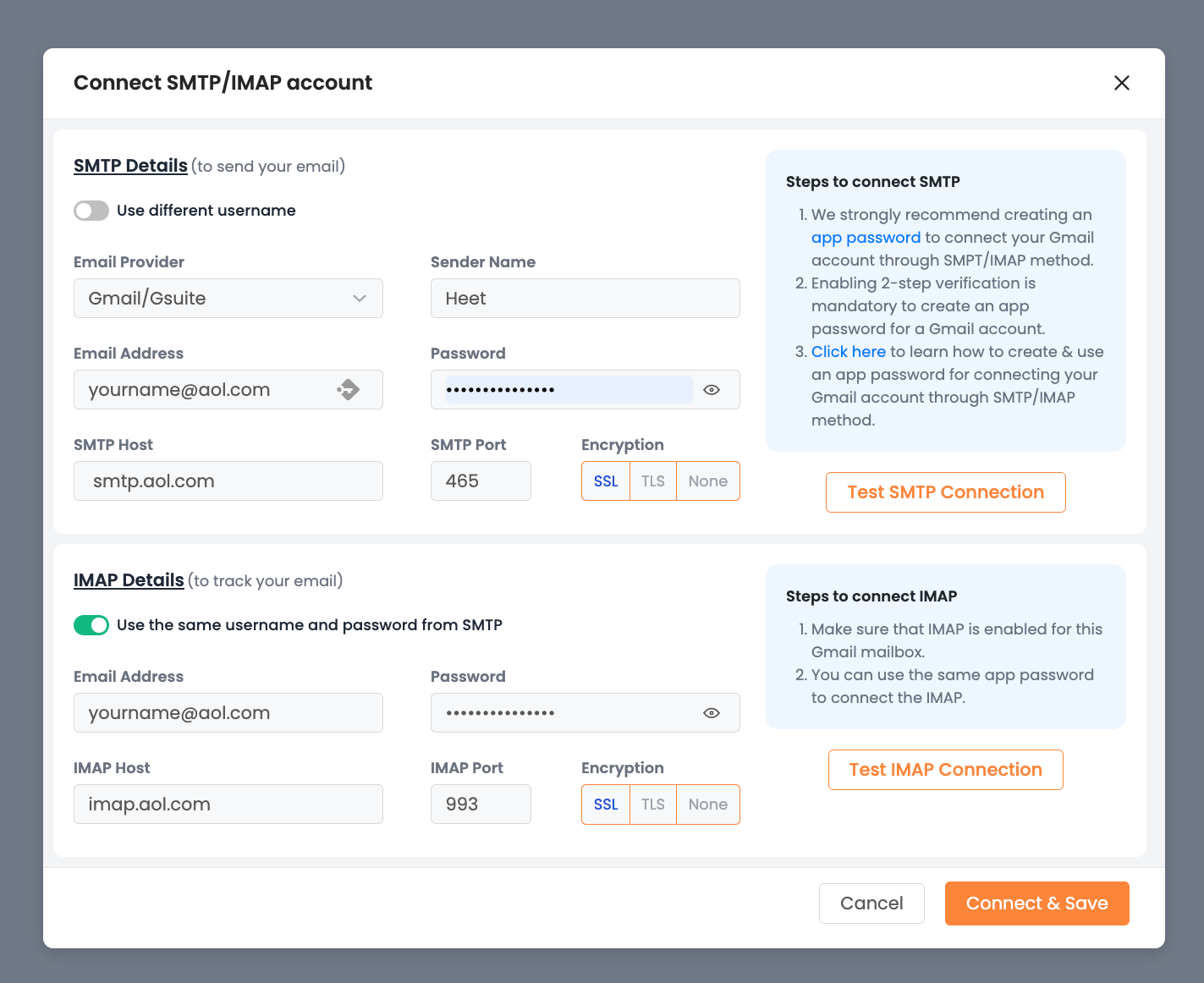1204x983 pixels.
Task: Reveal the IMAP password with eye icon
Action: click(712, 713)
